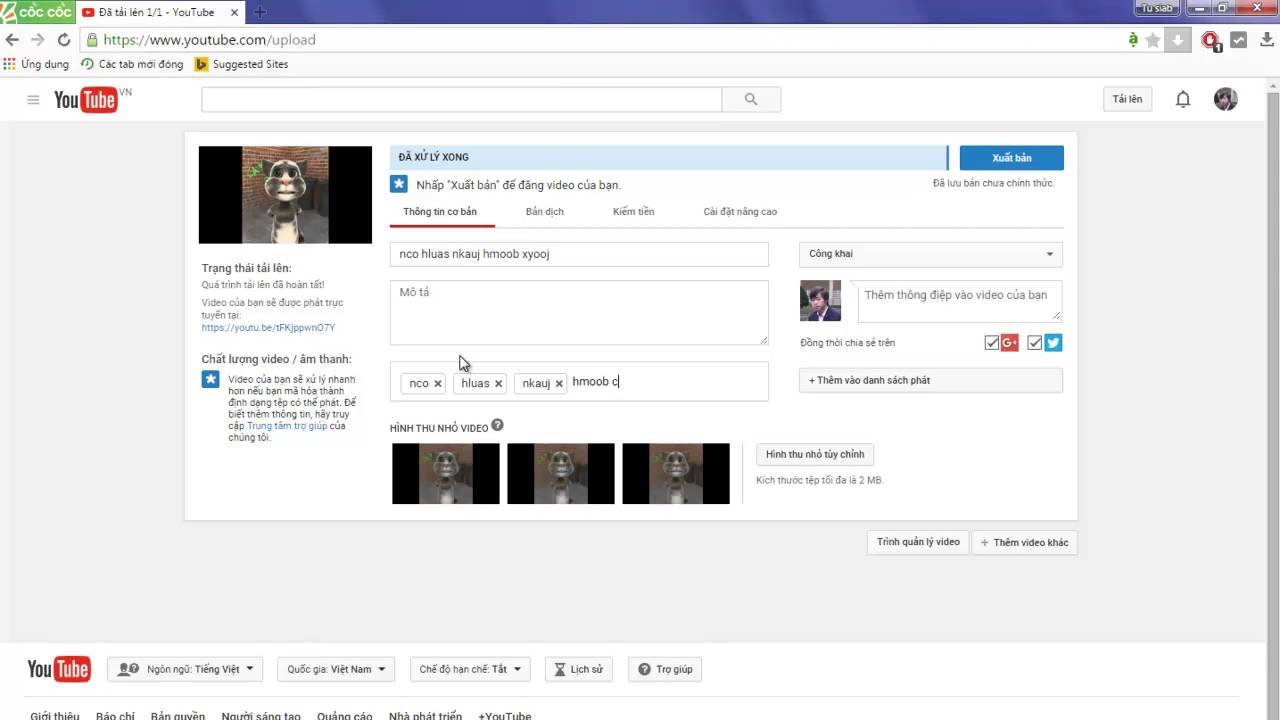Open the Ứng dụng apps grid icon
Screen dimensions: 1280x720
coord(10,64)
